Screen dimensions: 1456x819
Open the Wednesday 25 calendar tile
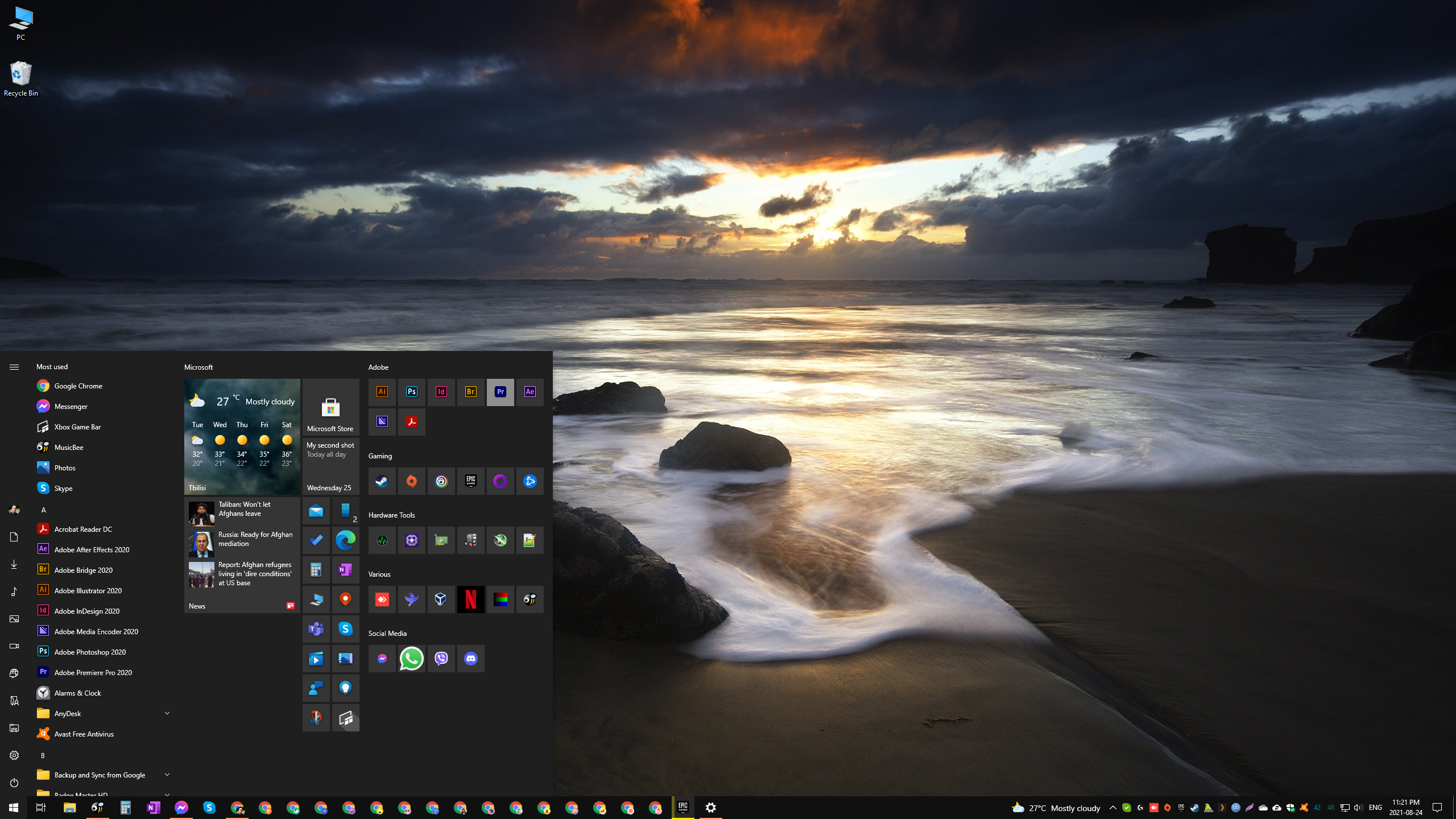point(330,466)
